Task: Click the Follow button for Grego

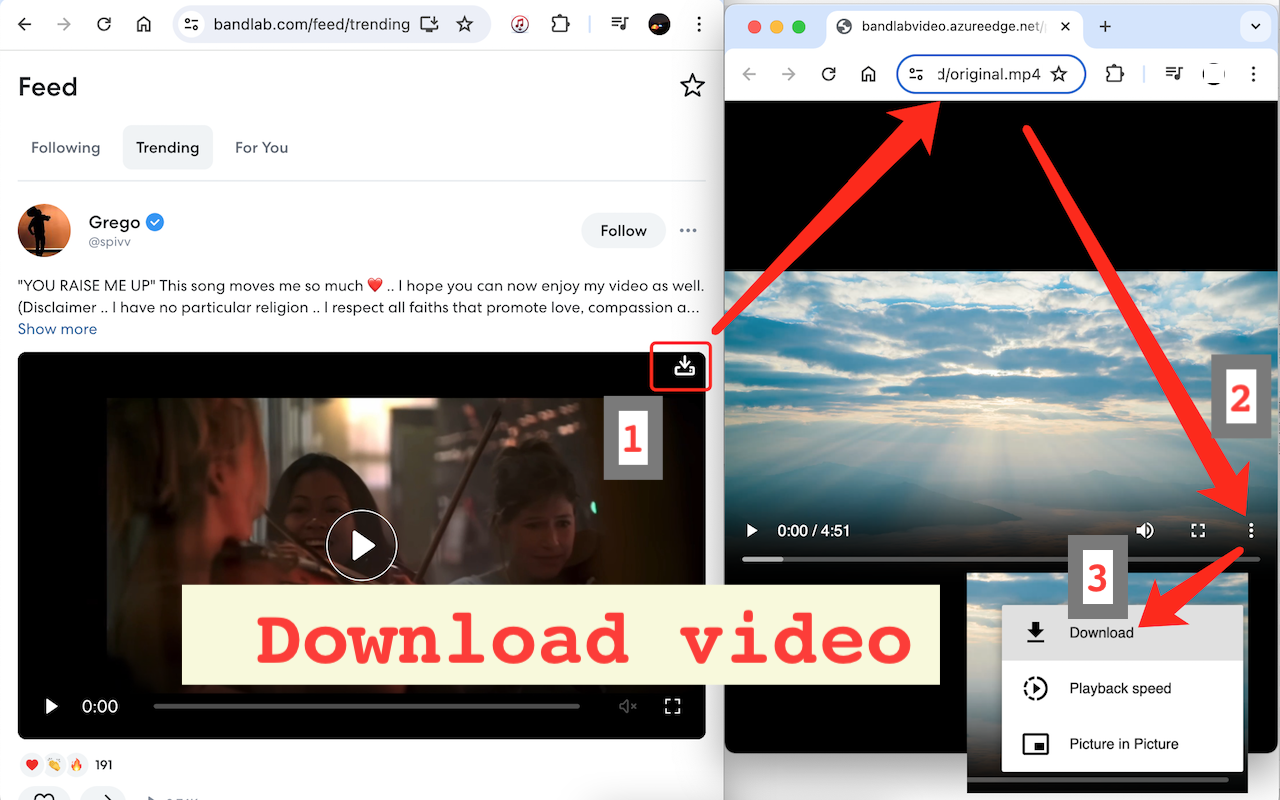Action: point(623,230)
